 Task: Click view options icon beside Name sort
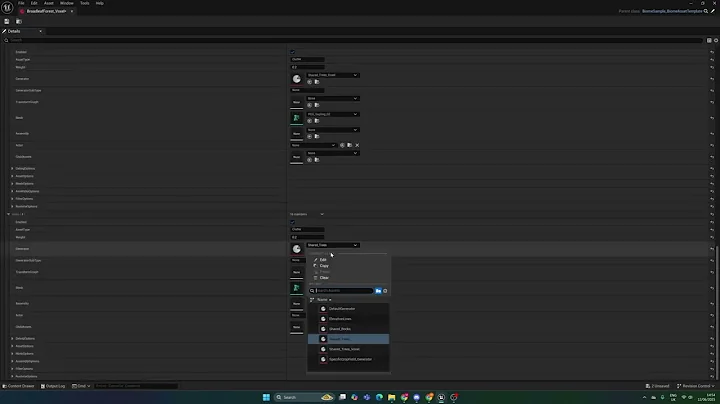(x=312, y=300)
